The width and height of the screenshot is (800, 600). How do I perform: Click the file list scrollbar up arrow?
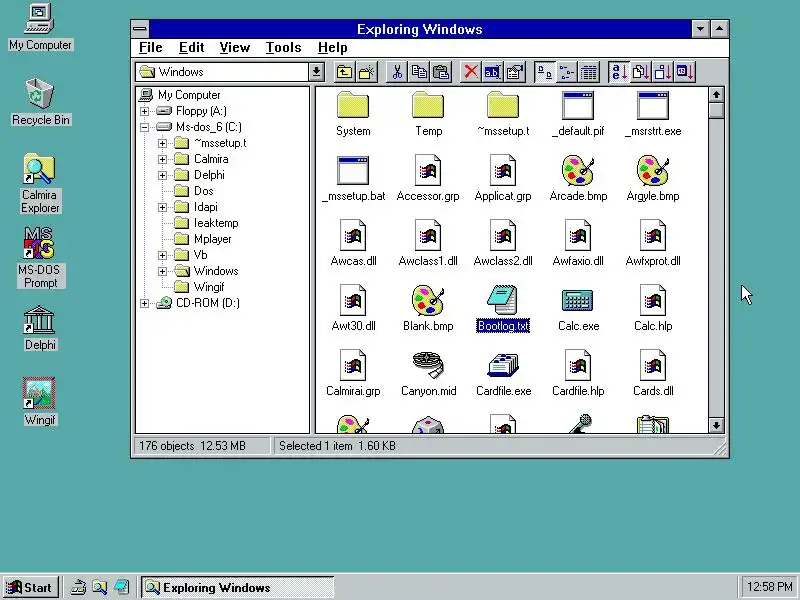716,95
